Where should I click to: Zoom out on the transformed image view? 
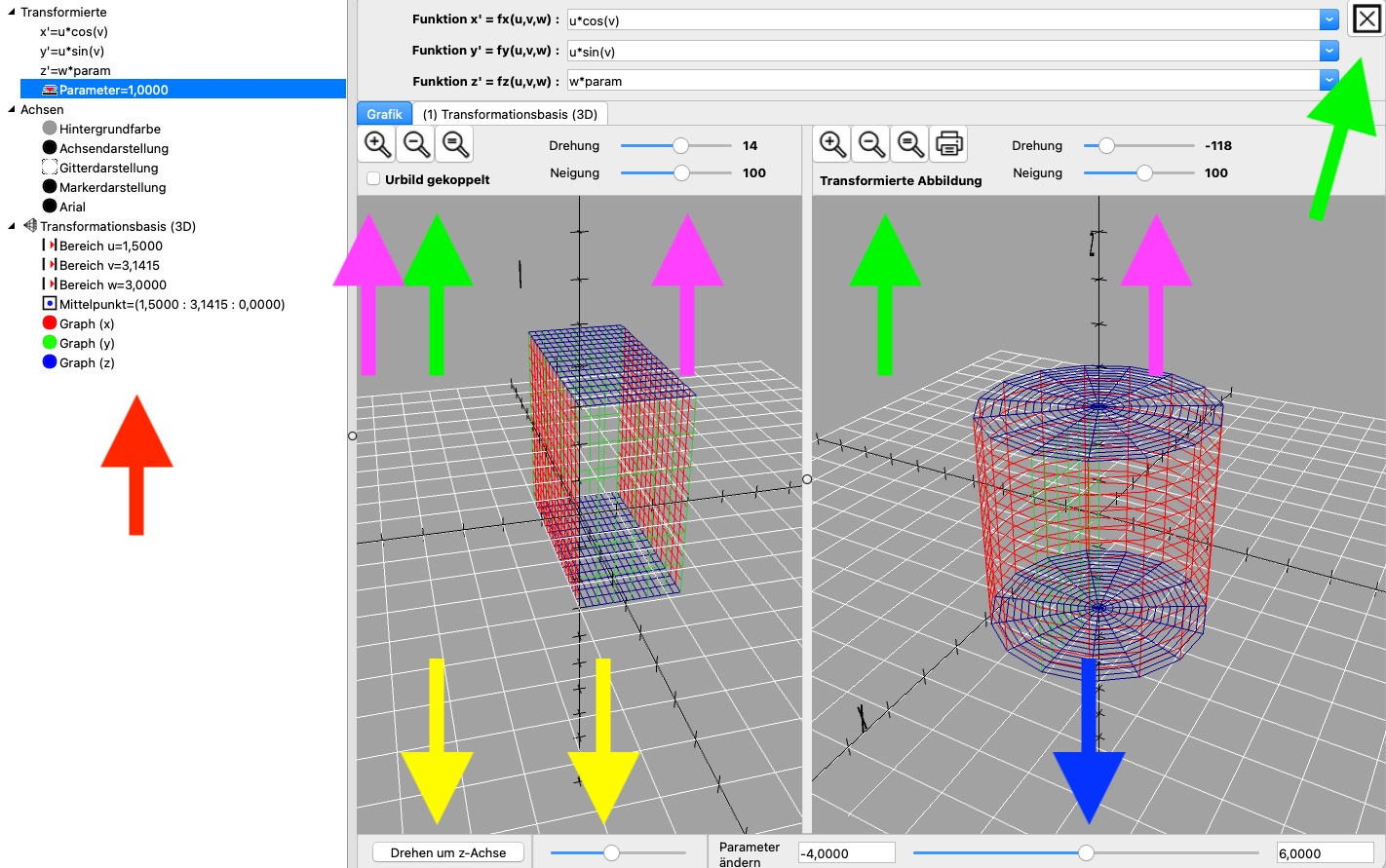coord(871,144)
